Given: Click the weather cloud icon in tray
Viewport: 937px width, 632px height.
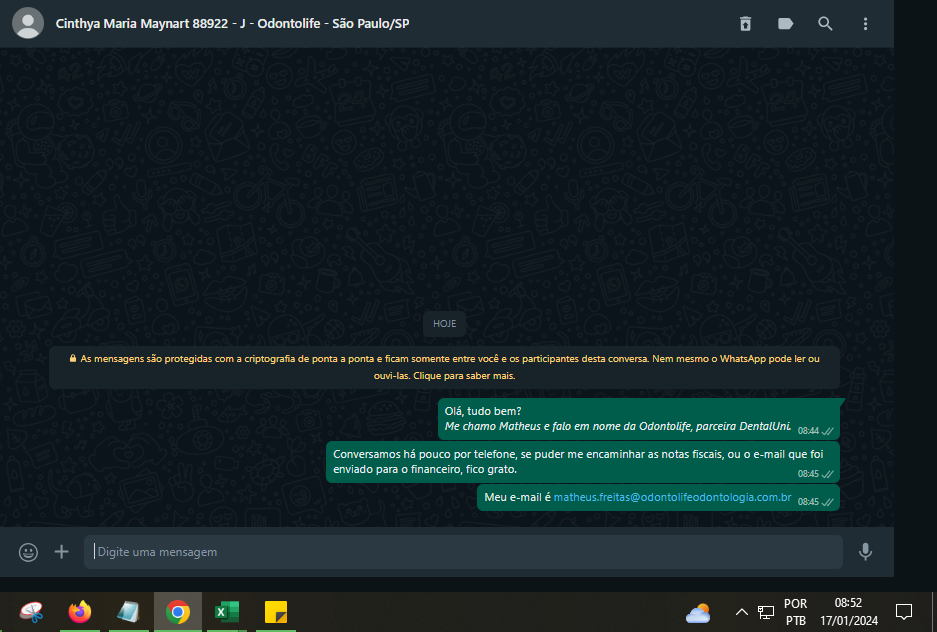Looking at the screenshot, I should [698, 613].
